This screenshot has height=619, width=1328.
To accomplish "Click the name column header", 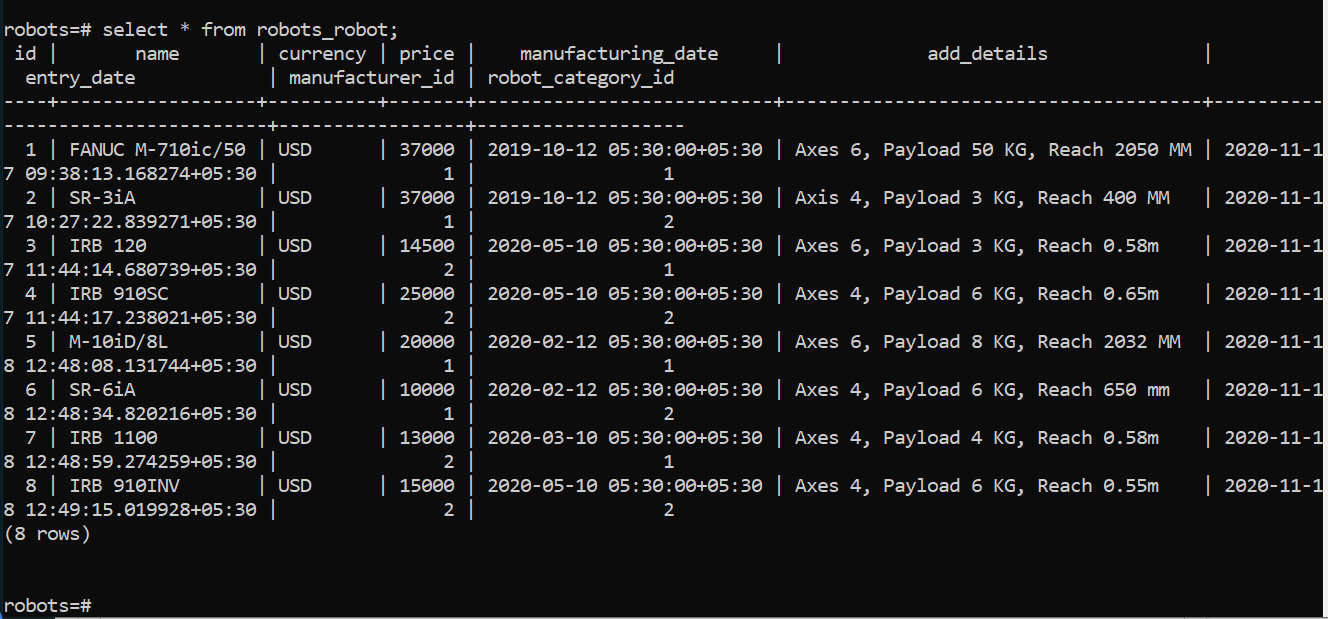I will click(x=157, y=54).
